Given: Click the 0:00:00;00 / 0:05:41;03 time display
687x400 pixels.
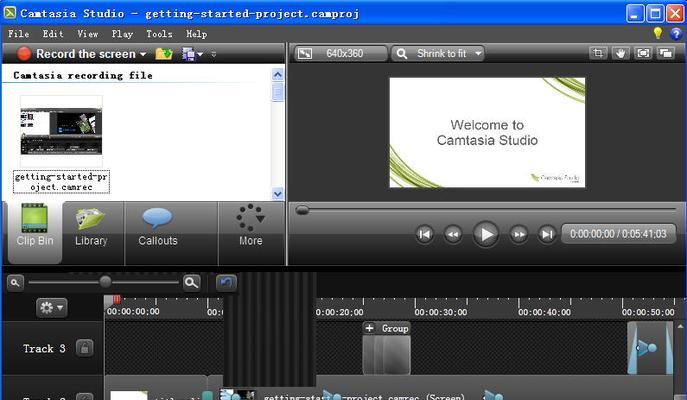Looking at the screenshot, I should tap(618, 234).
